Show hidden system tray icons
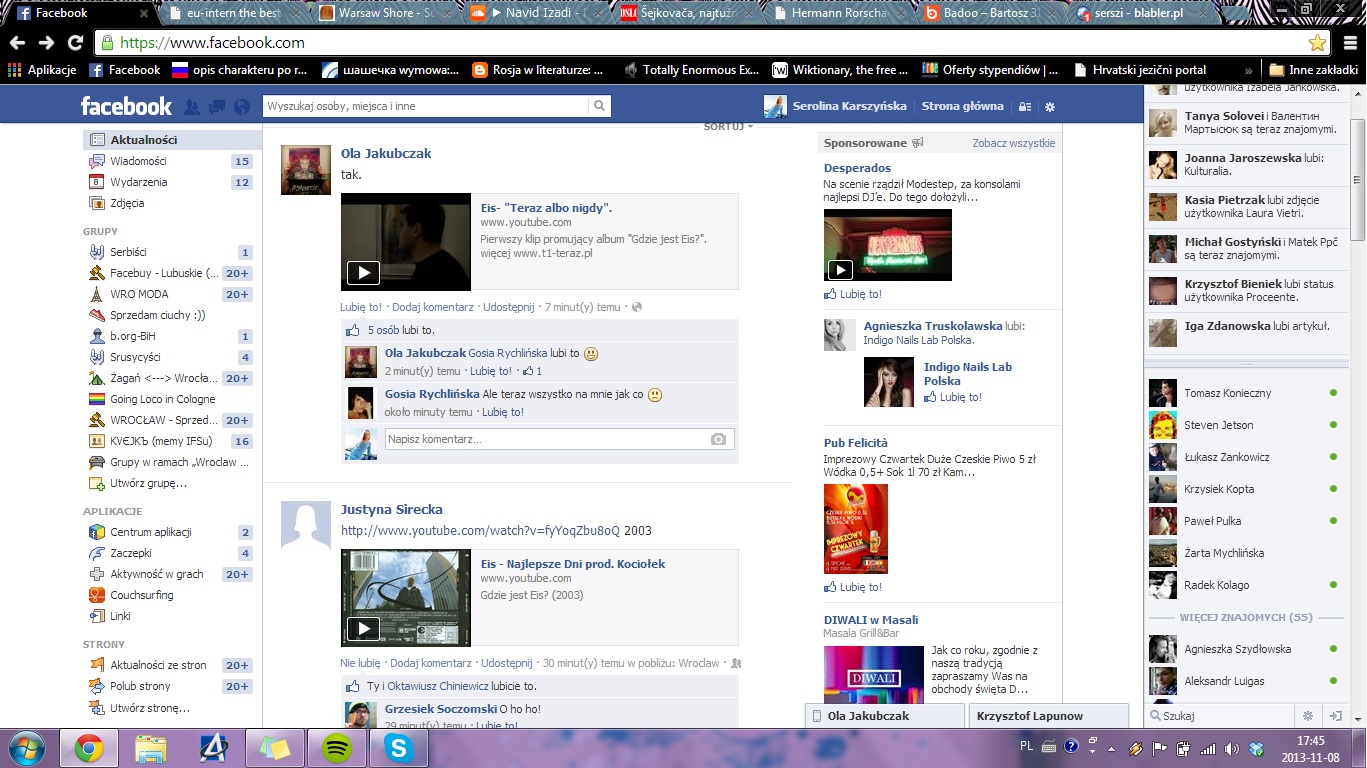Image resolution: width=1367 pixels, height=768 pixels. tap(1092, 748)
